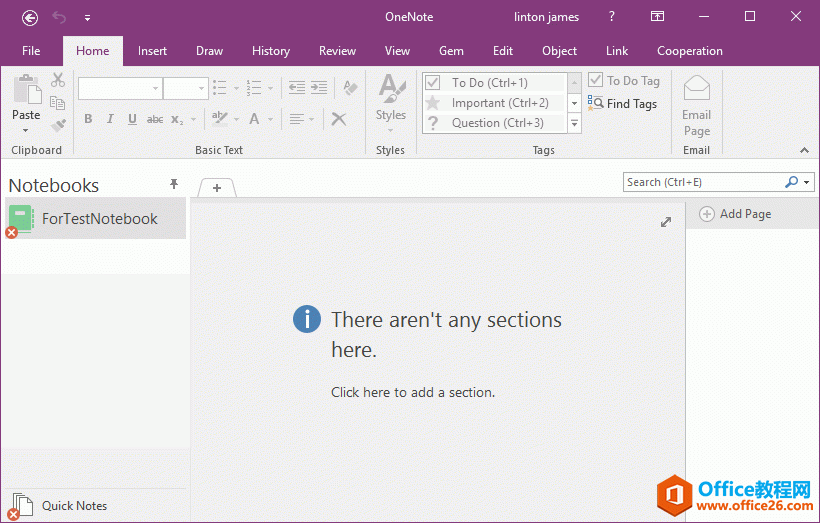Expand the Bullets style arrow

click(x=236, y=88)
